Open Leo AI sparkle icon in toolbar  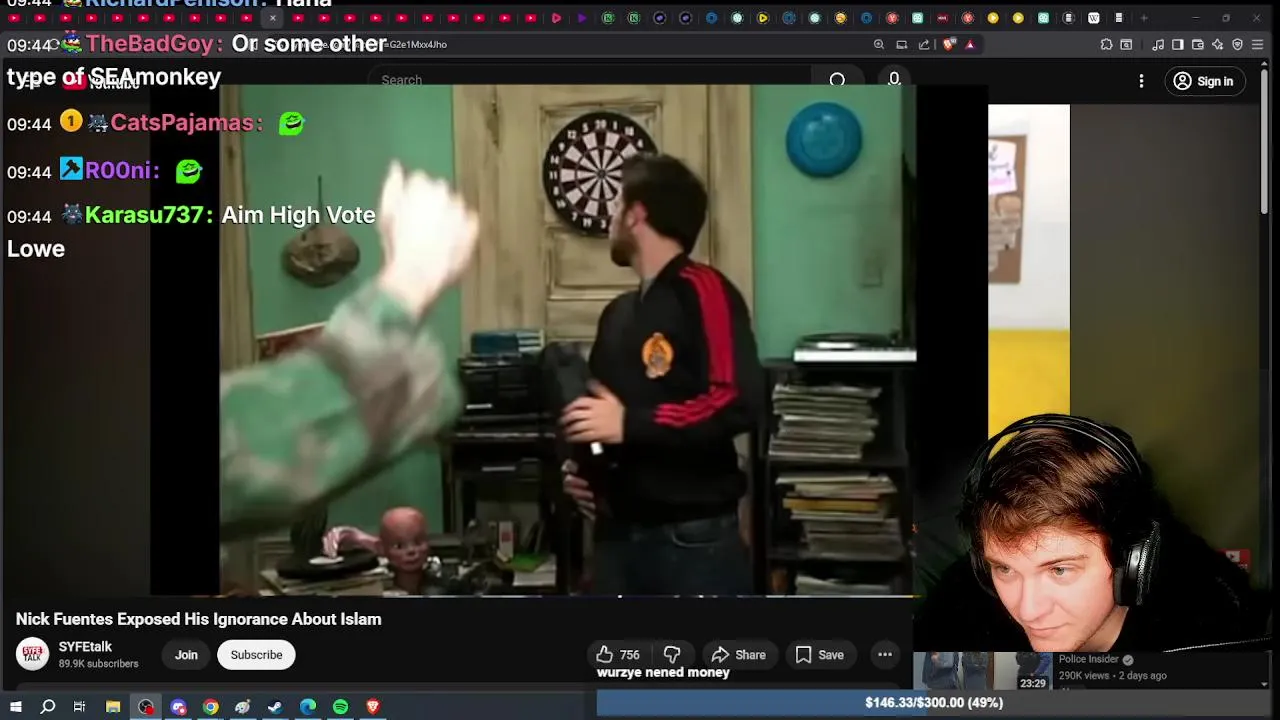click(1217, 44)
